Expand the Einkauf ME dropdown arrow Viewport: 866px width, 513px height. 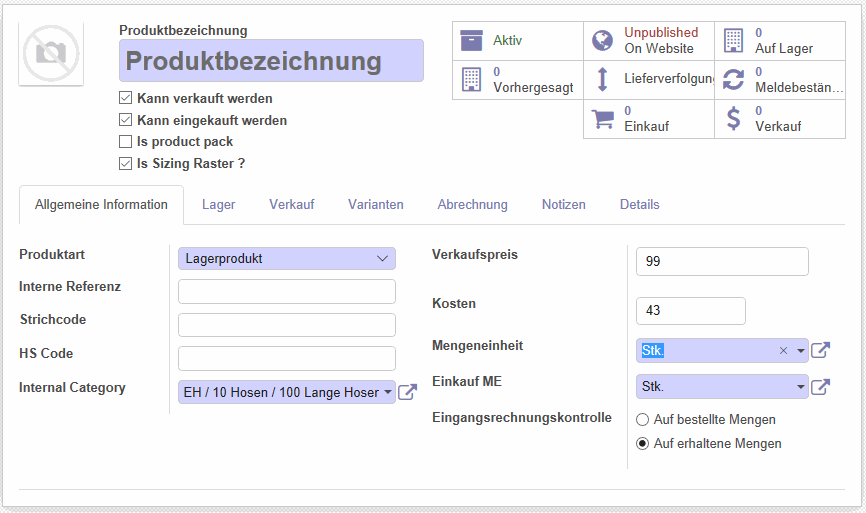801,387
